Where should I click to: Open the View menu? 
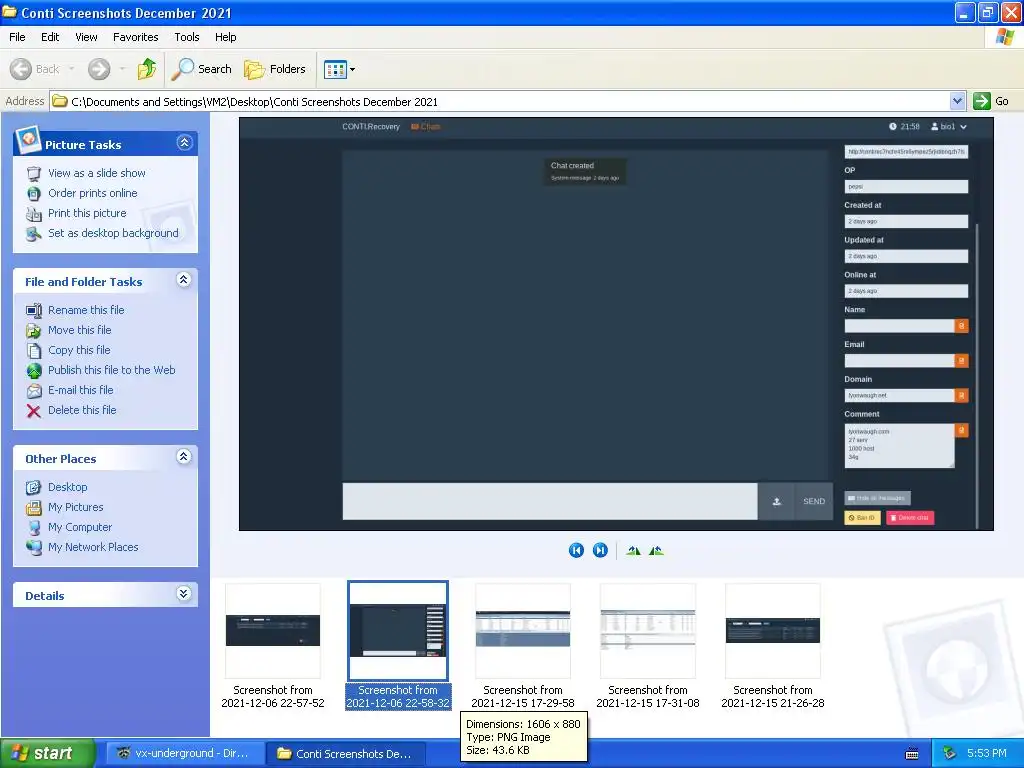click(86, 37)
